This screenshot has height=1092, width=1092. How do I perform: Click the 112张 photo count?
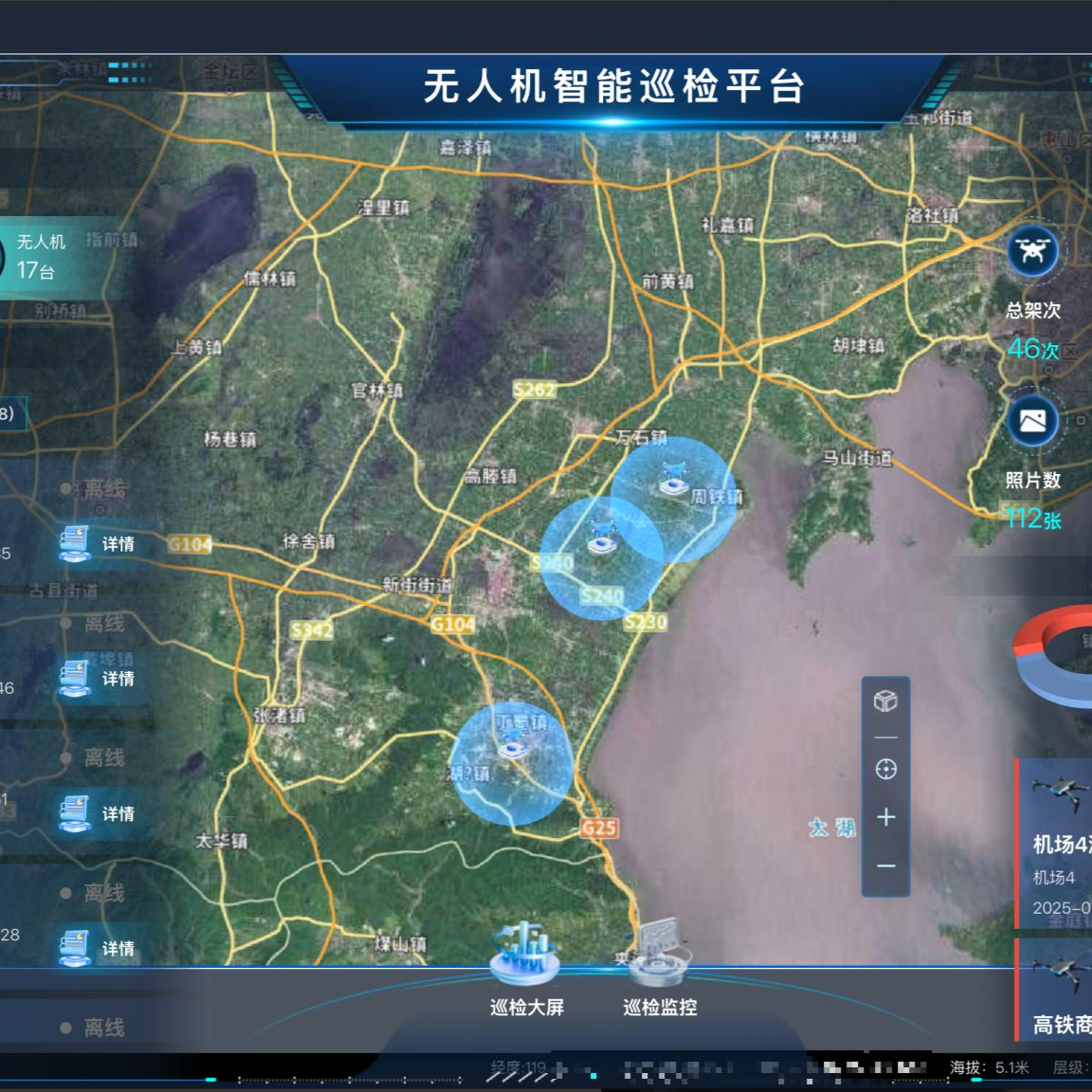click(1033, 519)
